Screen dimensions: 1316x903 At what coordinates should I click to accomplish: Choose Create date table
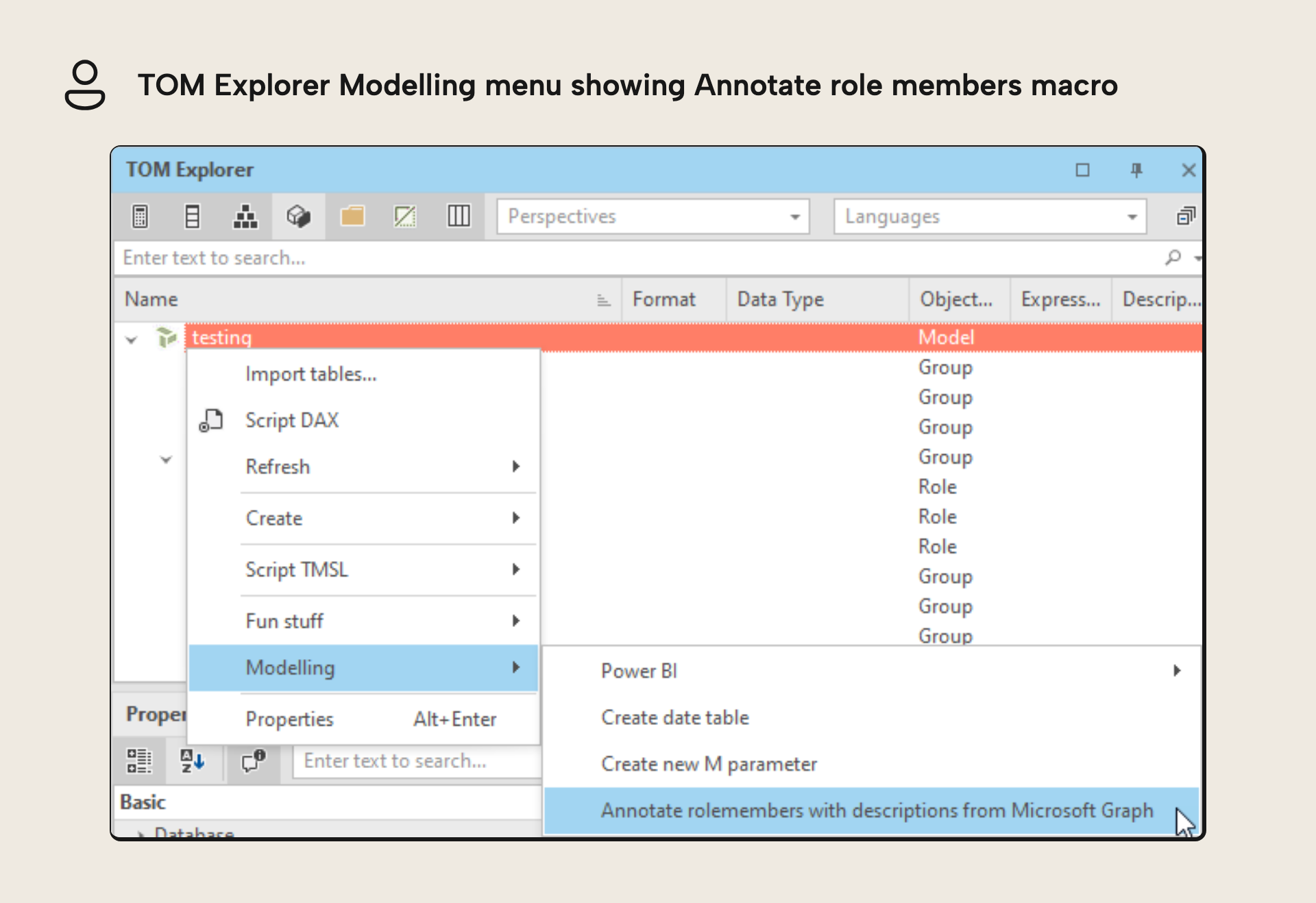pyautogui.click(x=871, y=717)
